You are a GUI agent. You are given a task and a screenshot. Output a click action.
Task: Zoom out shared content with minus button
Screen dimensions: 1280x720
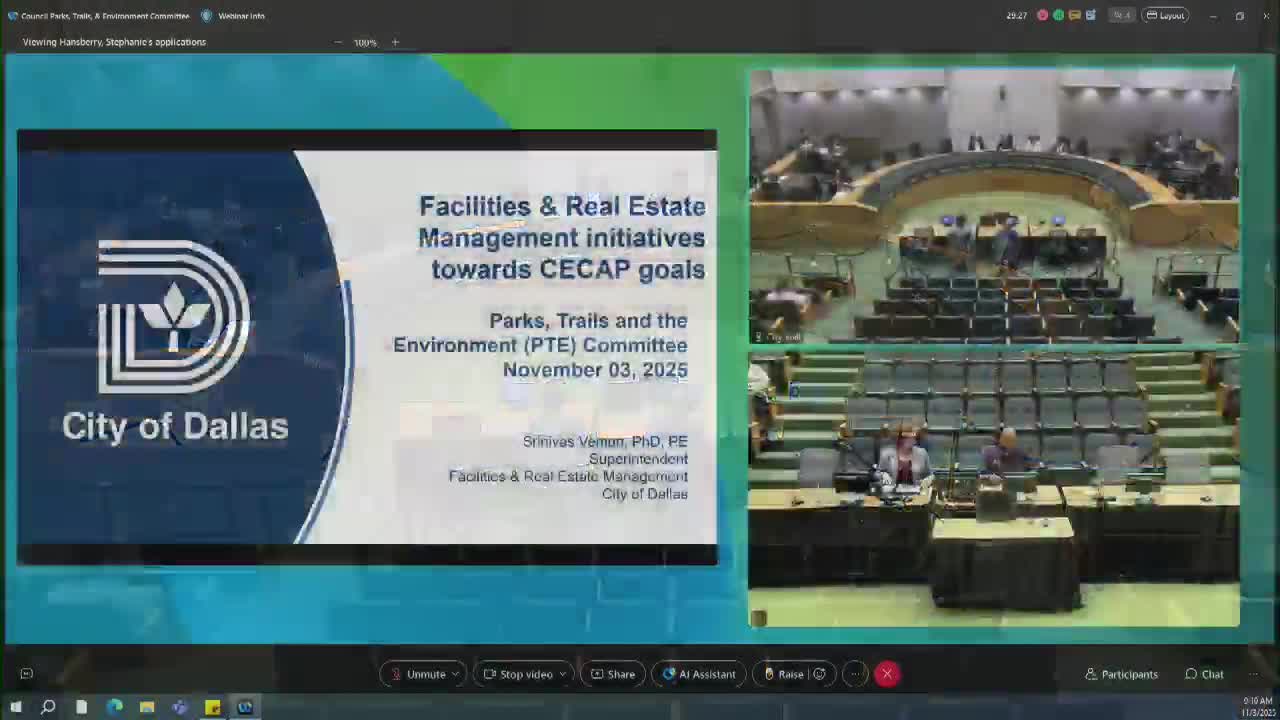click(x=338, y=42)
